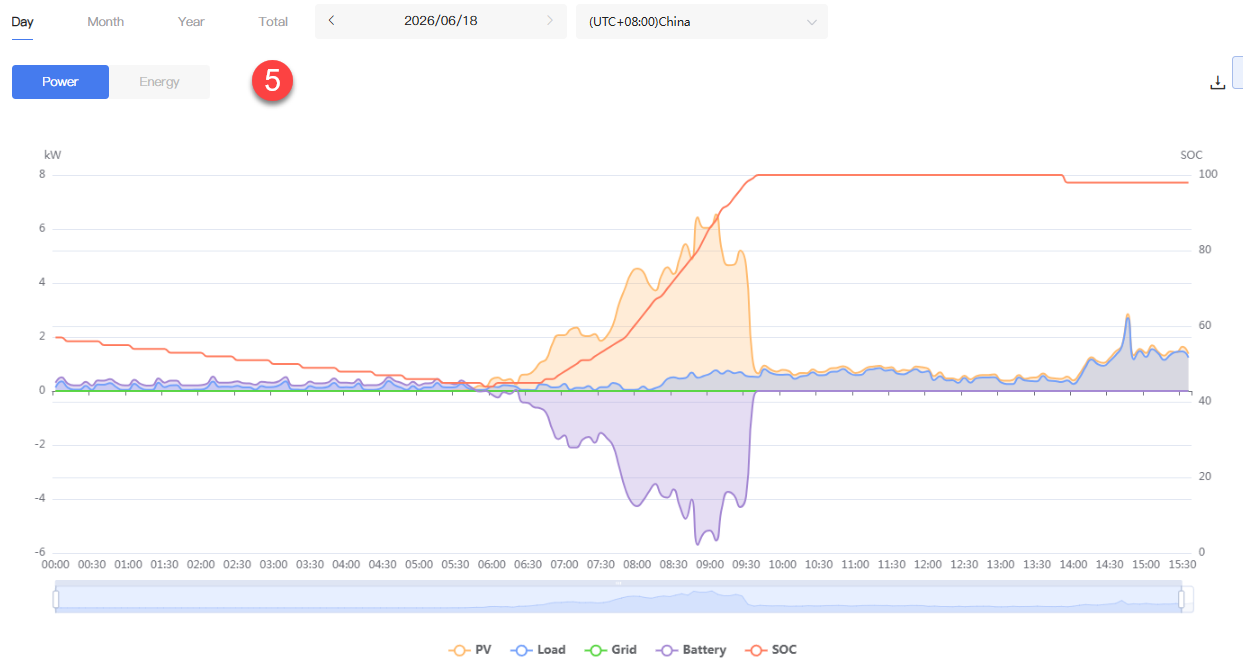Screen dimensions: 1243x662
Task: Click the red number 5 badge
Action: 272,81
